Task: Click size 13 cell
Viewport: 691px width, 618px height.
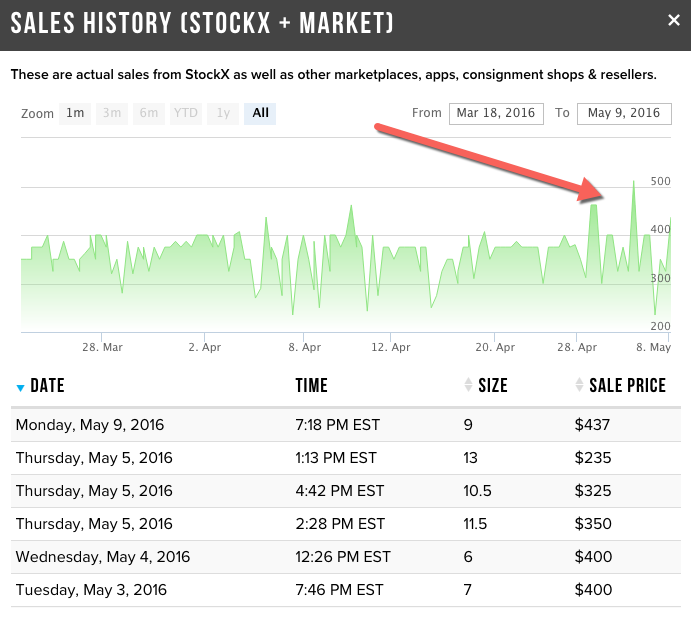Action: (470, 458)
